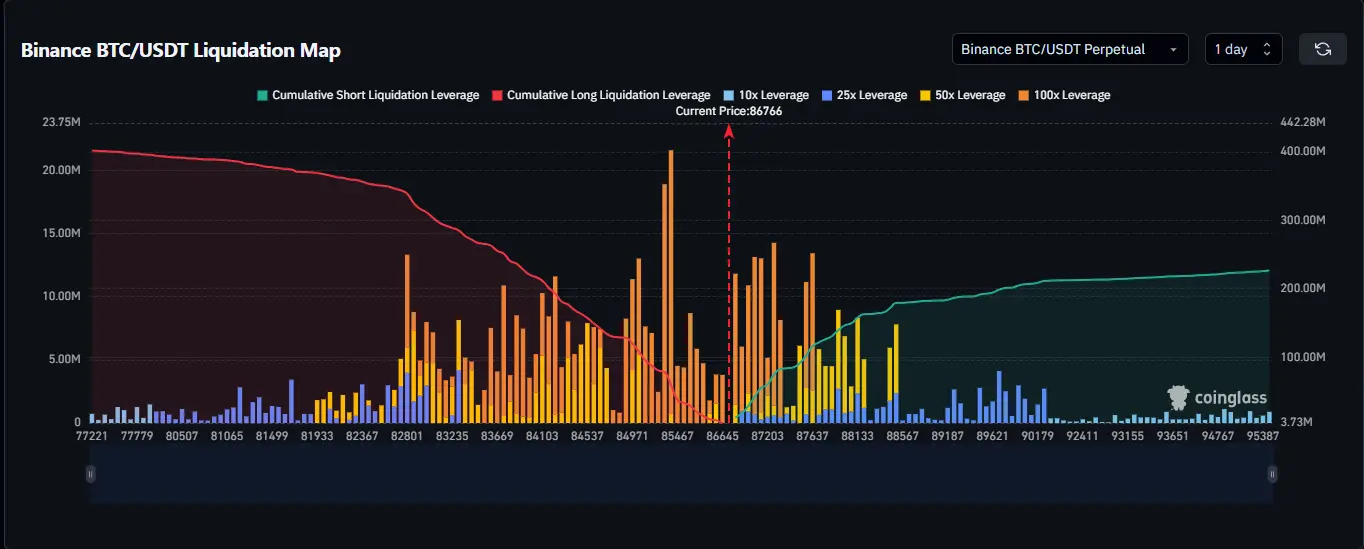Screen dimensions: 1364x549
Task: Click the Current Price:86766 marker label
Action: (728, 111)
